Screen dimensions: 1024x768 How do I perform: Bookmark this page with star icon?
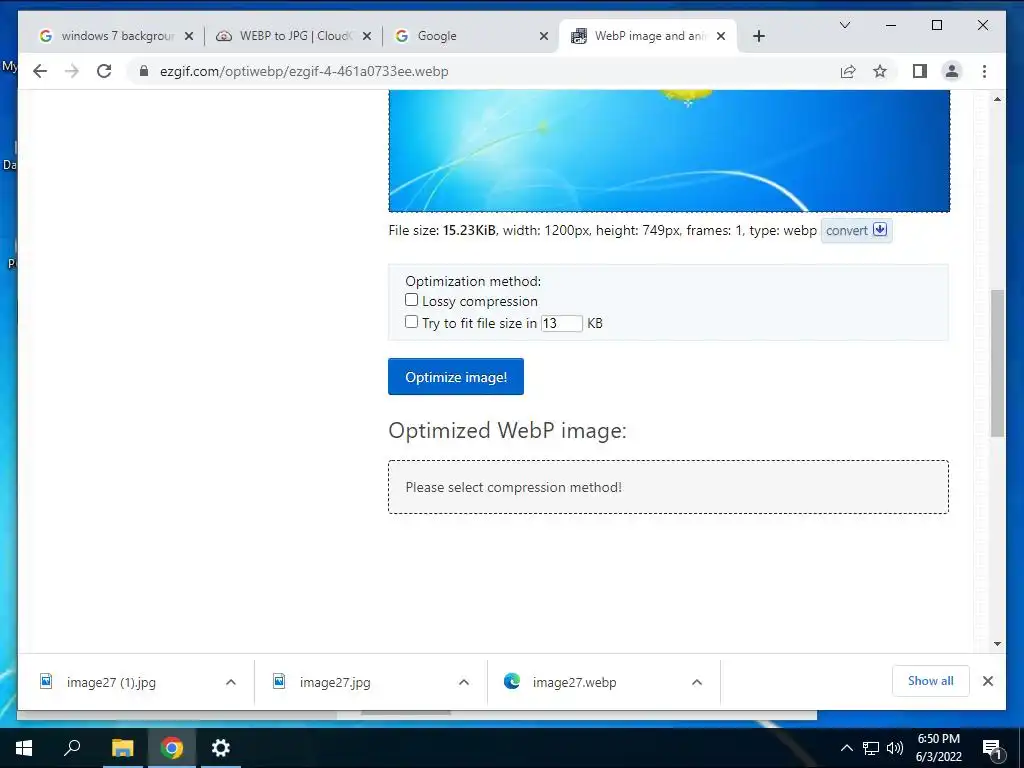pyautogui.click(x=880, y=71)
